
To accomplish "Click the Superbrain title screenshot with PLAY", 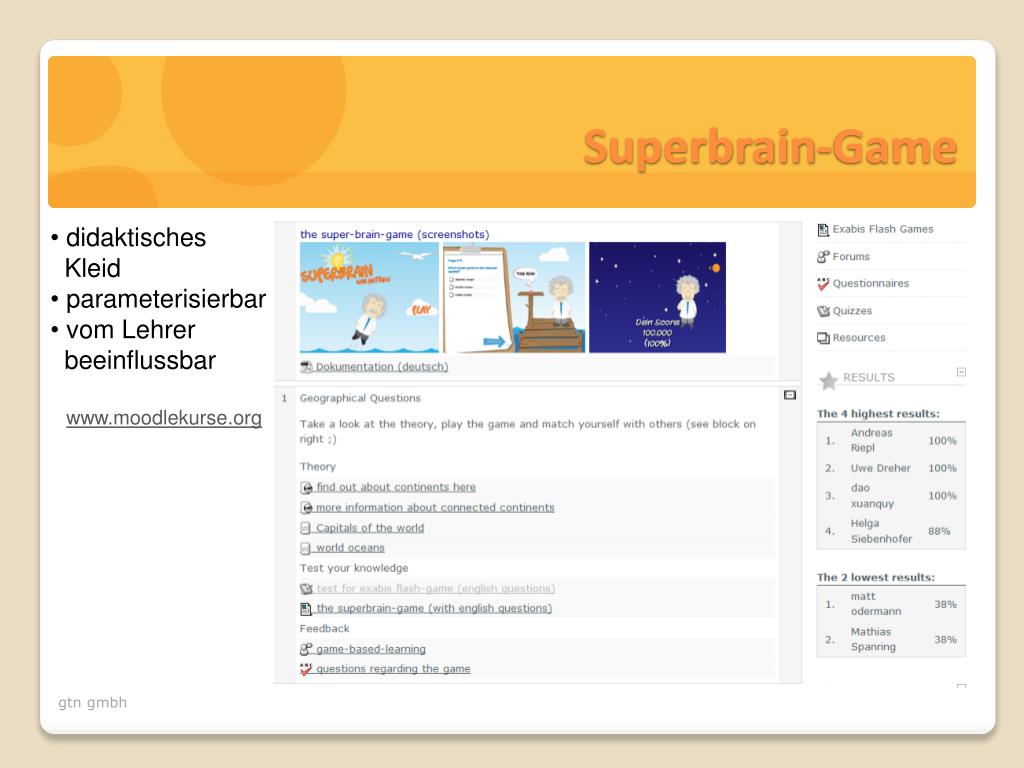I will click(369, 297).
